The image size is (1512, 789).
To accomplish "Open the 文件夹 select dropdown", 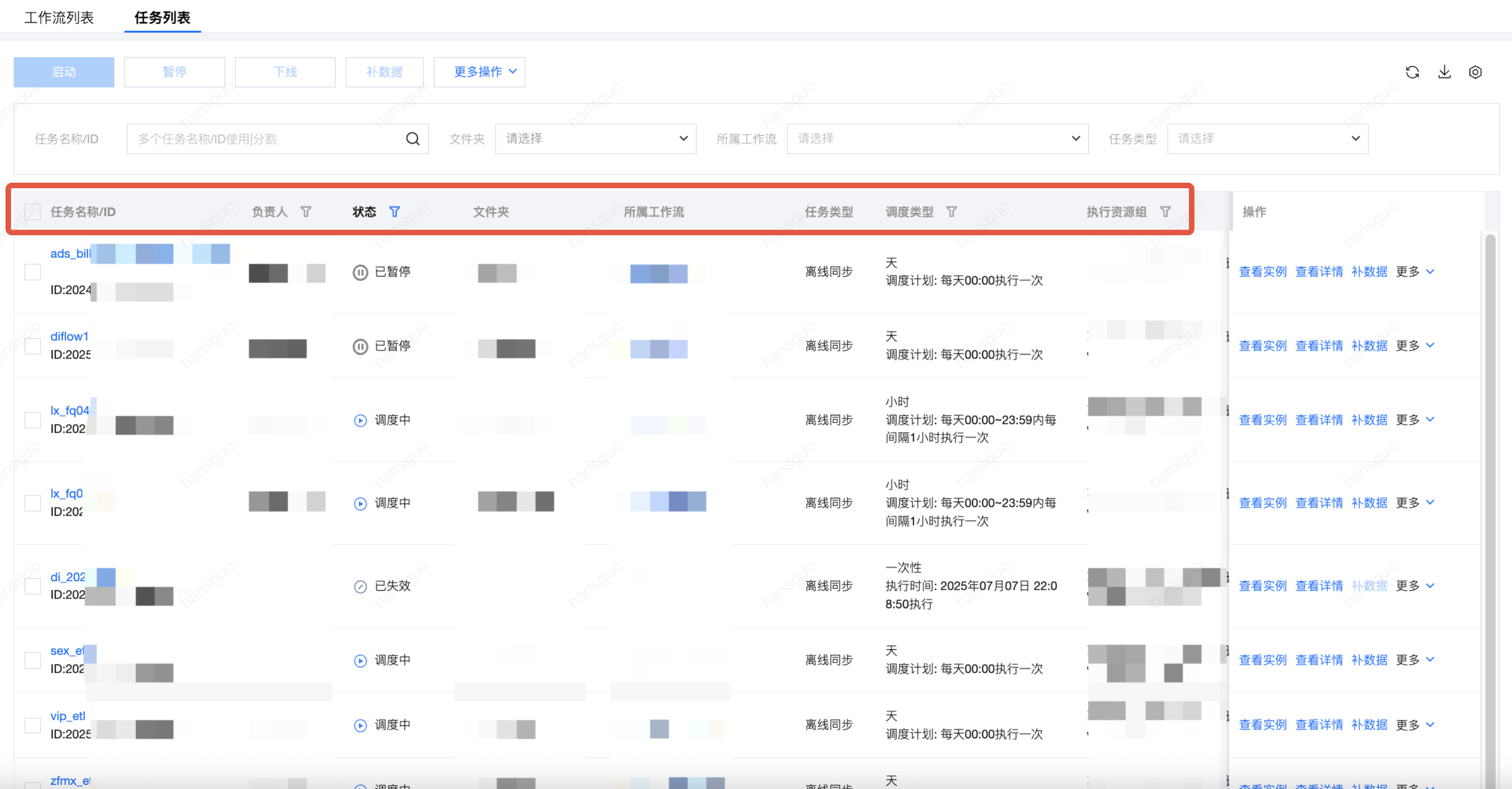I will (595, 139).
